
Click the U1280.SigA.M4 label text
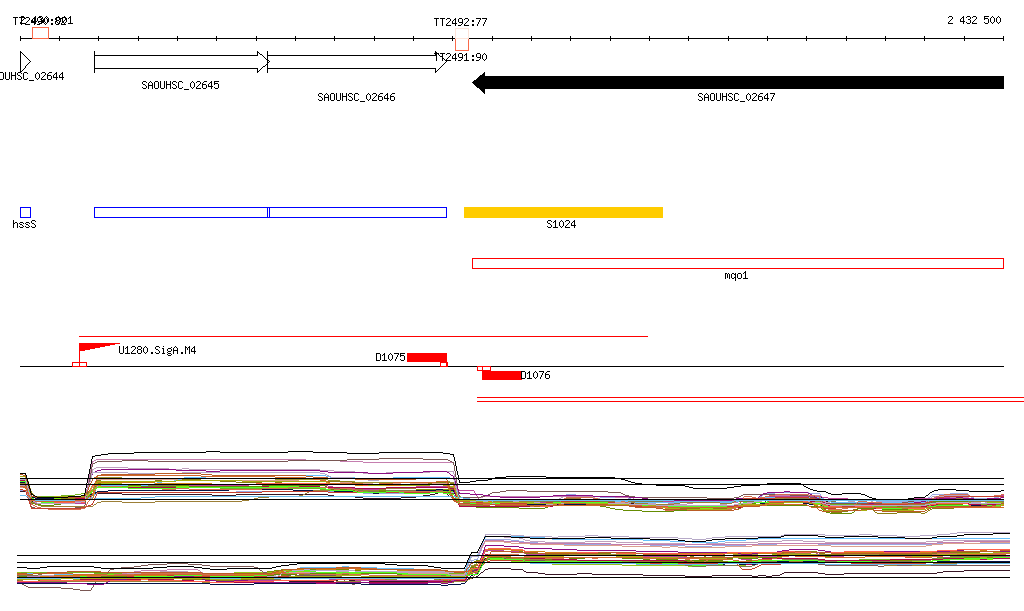pyautogui.click(x=157, y=351)
